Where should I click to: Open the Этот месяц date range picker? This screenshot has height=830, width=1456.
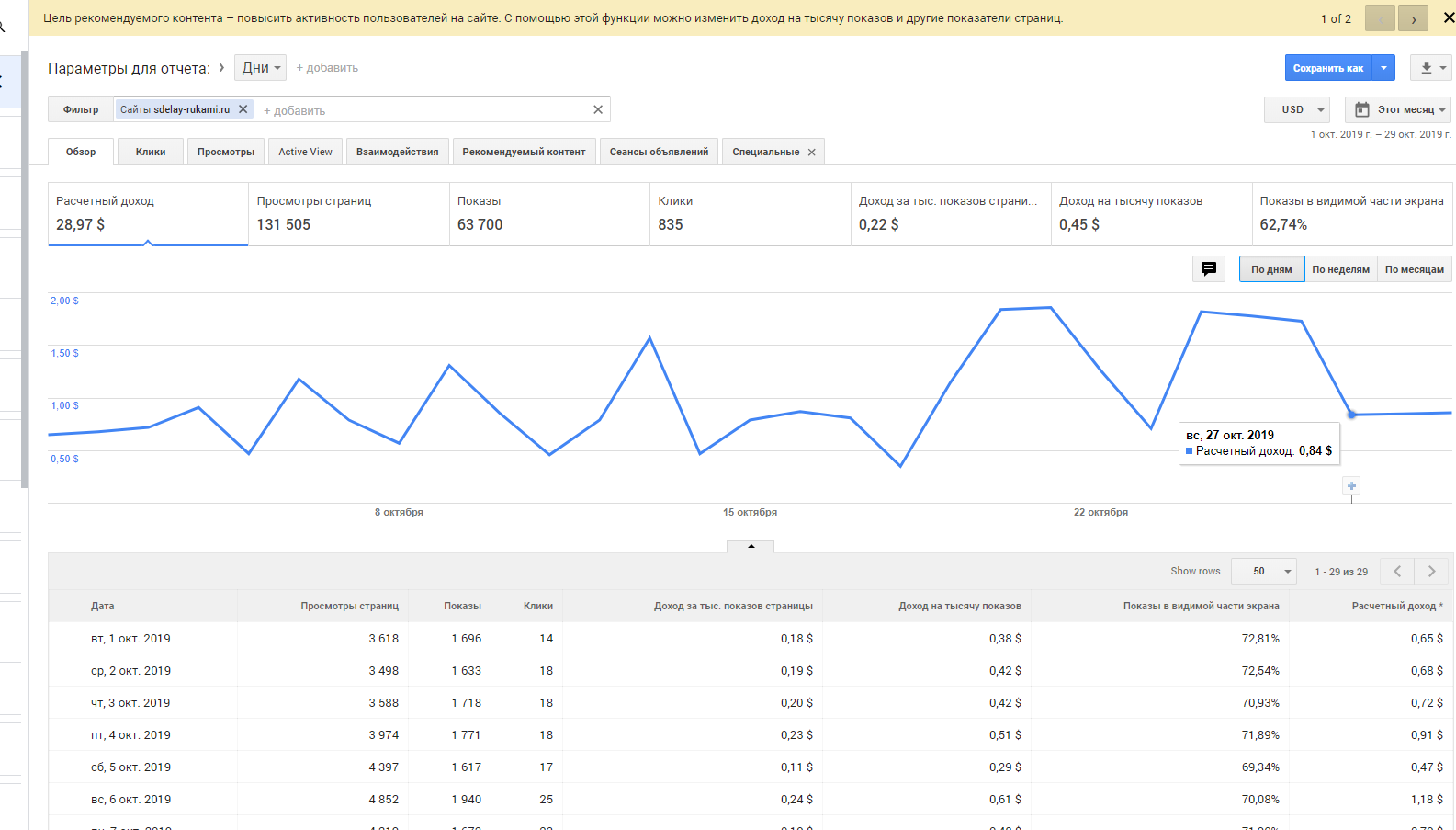coord(1398,109)
